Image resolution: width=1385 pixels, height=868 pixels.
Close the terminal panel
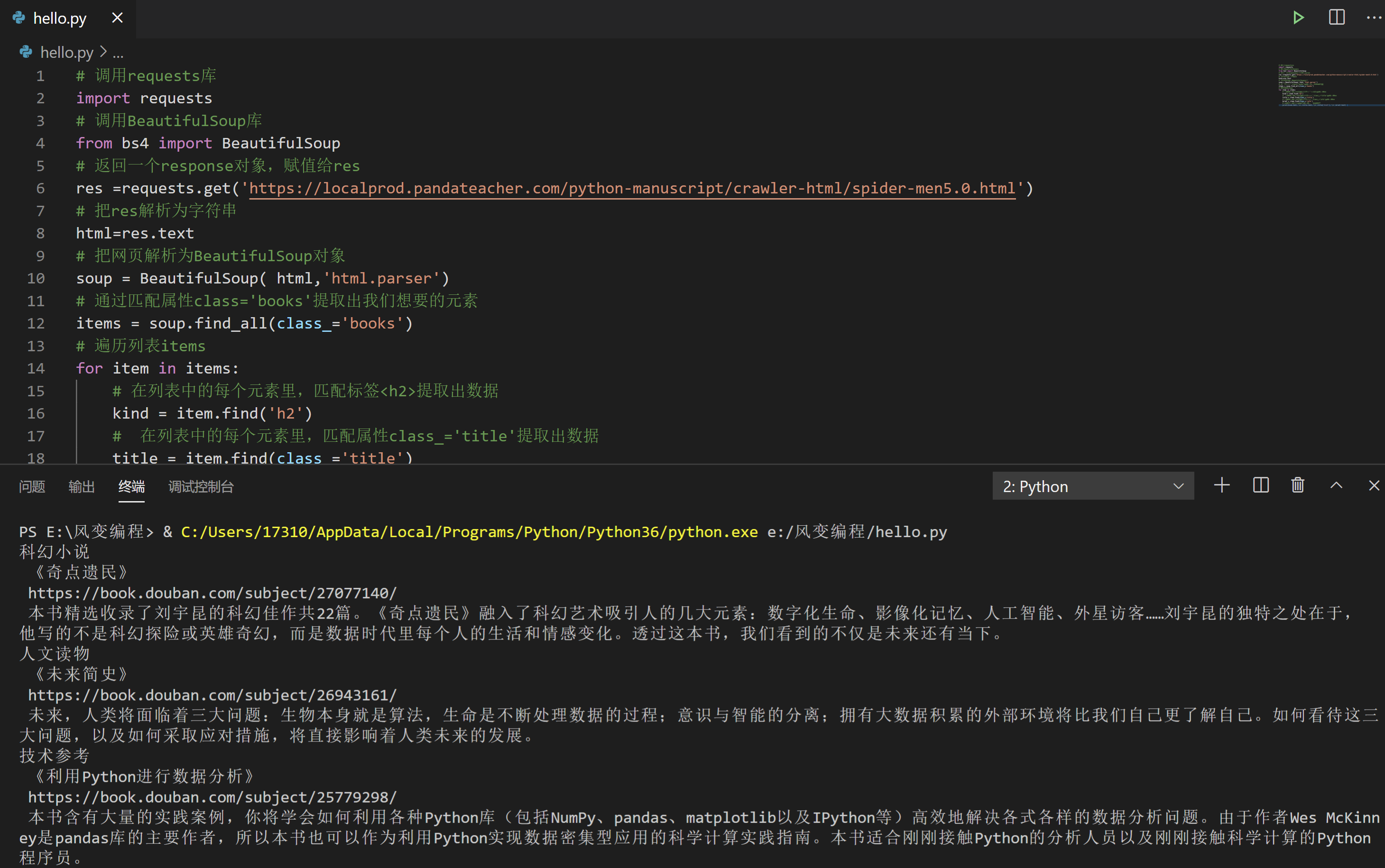(x=1374, y=485)
